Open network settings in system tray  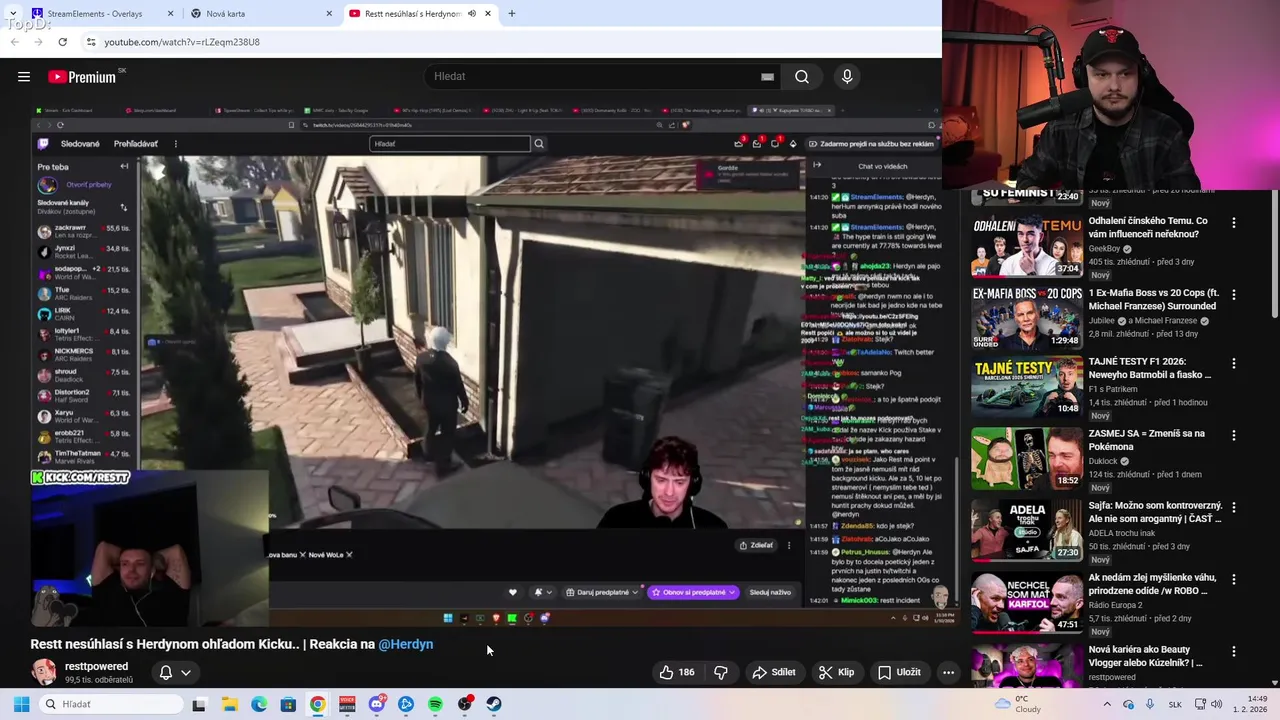(x=1200, y=704)
